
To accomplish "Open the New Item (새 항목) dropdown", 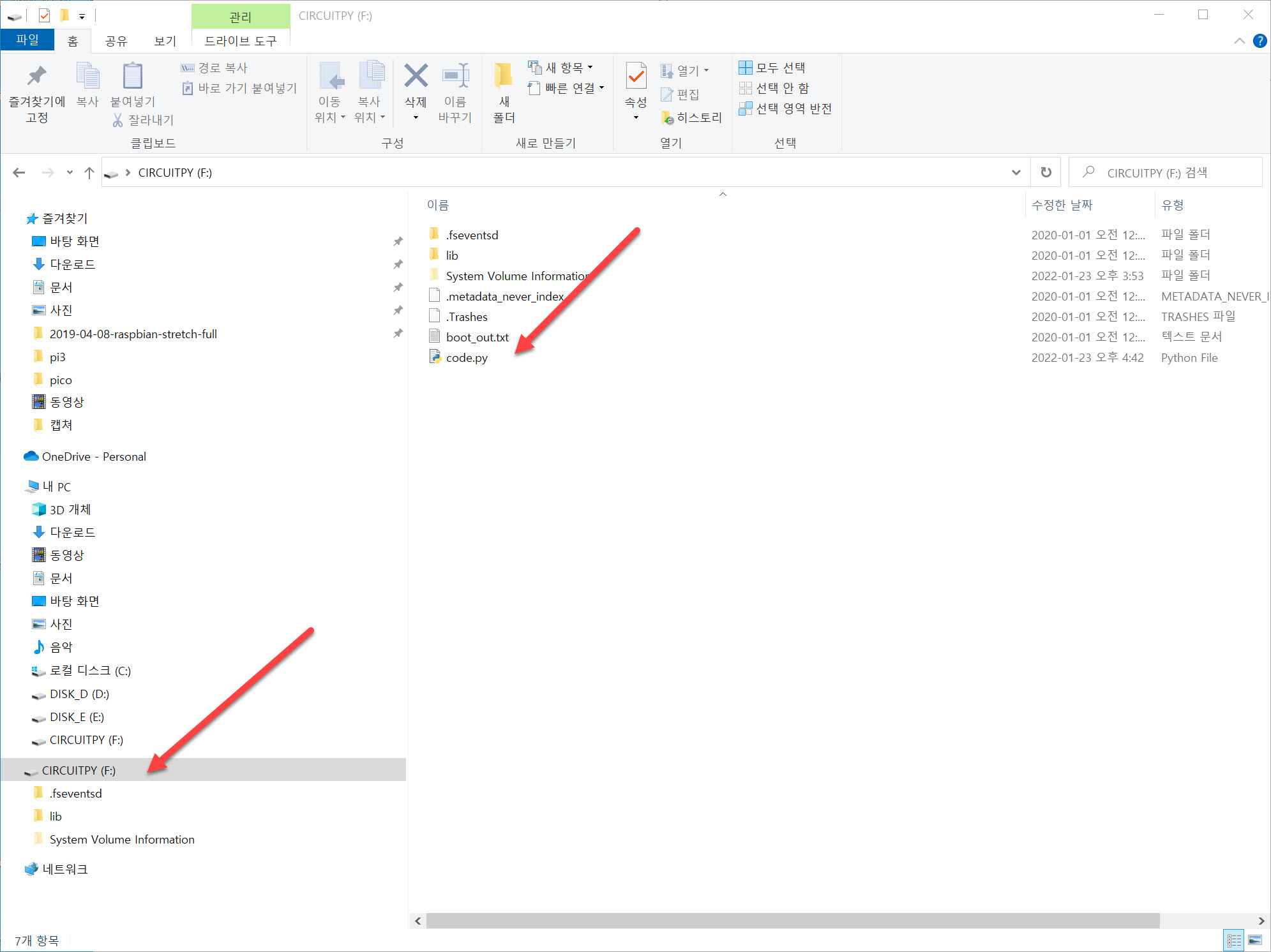I will coord(562,68).
